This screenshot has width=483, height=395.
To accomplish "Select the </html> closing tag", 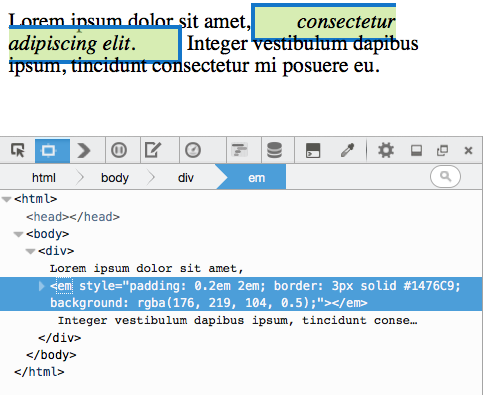I will pos(39,372).
